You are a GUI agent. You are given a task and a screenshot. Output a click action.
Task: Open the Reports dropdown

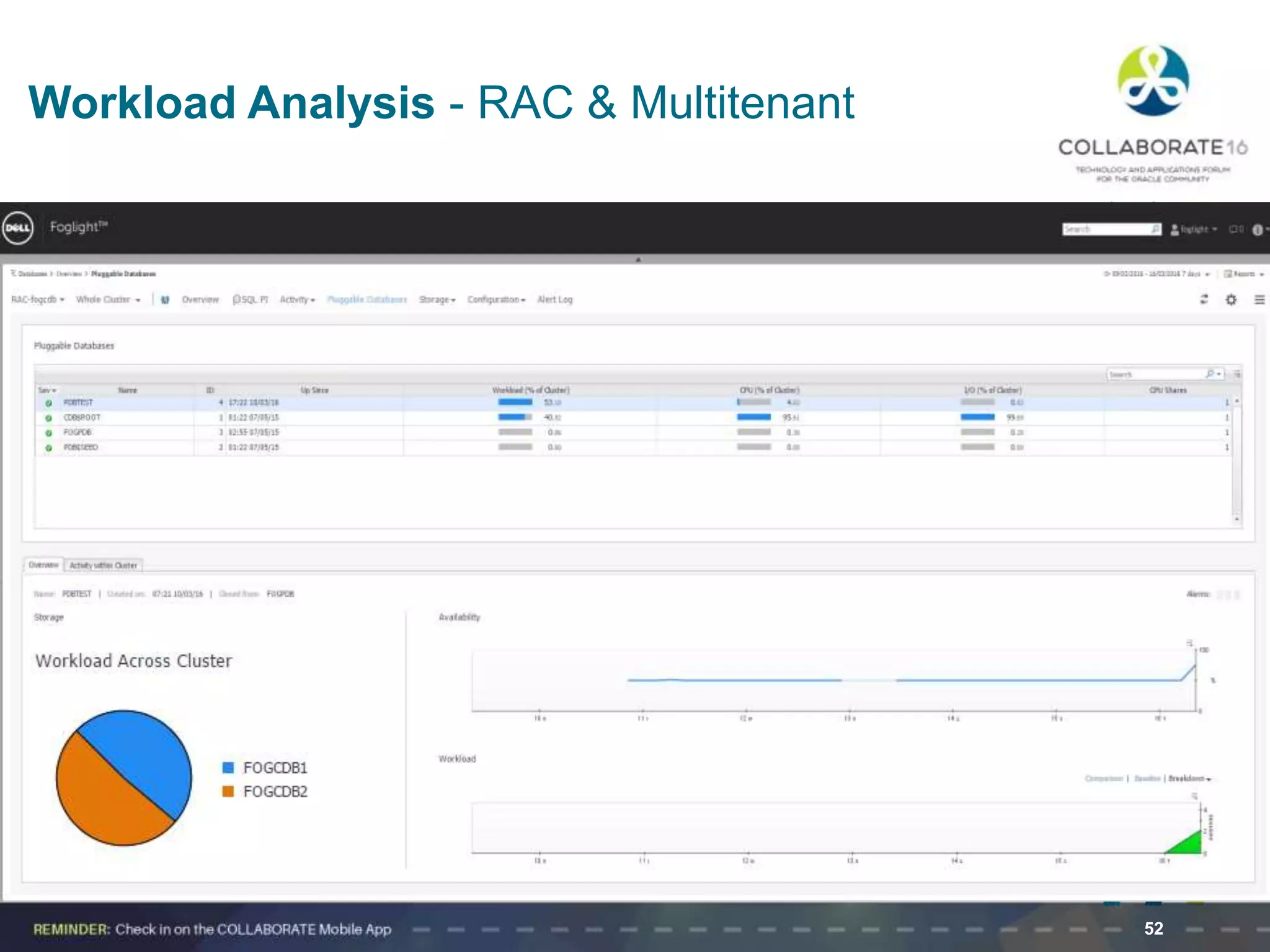pyautogui.click(x=1243, y=274)
